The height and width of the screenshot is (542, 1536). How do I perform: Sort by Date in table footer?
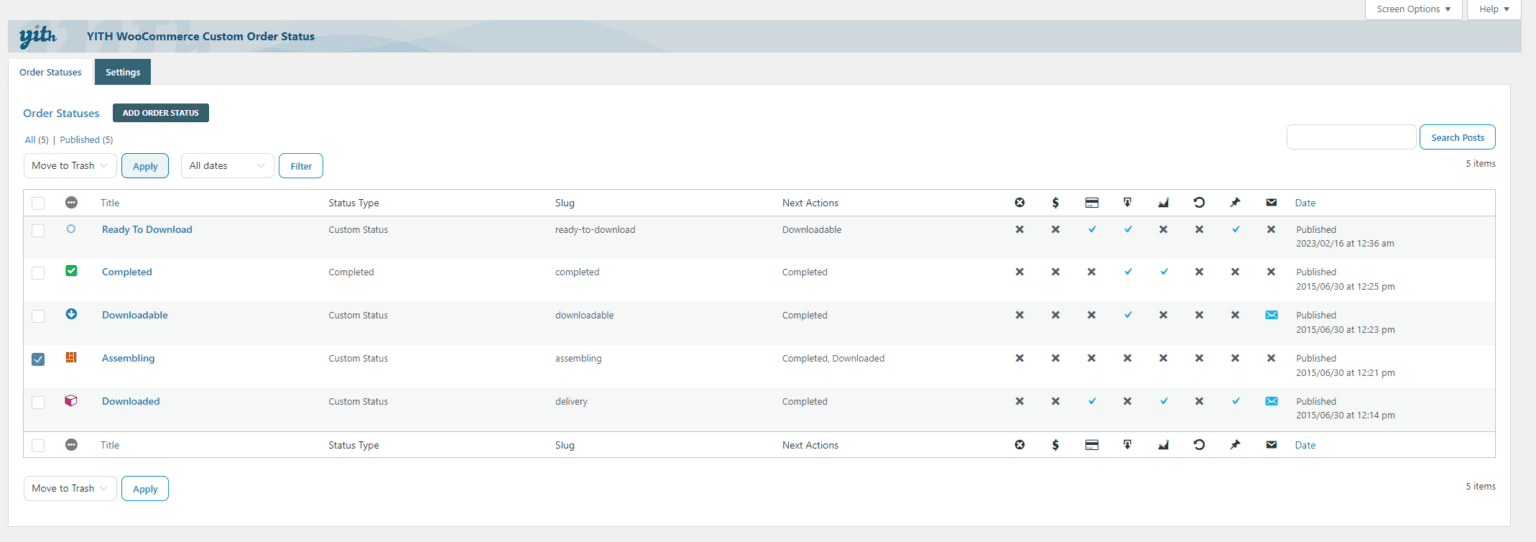[1305, 445]
